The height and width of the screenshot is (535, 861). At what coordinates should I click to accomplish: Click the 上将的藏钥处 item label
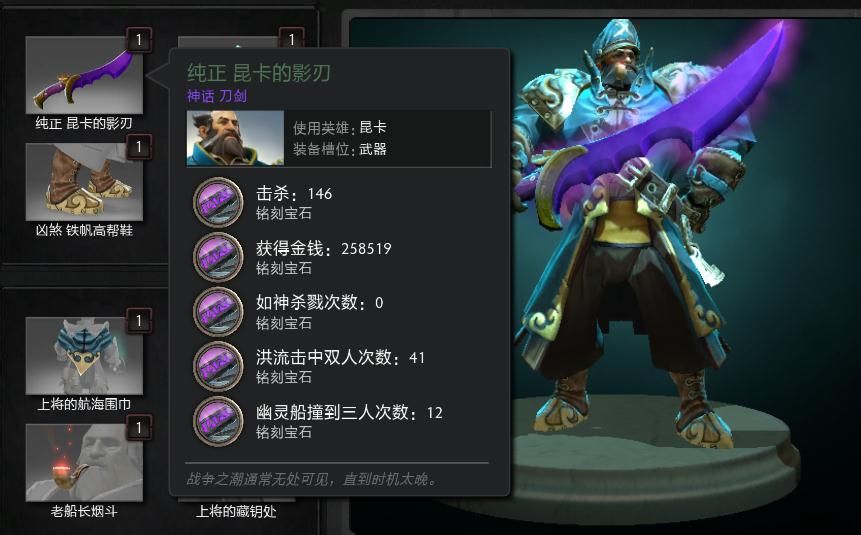coord(236,511)
